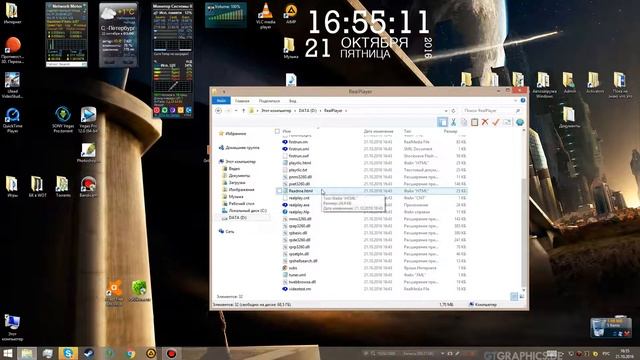Select Локальный диск (C:) in navigation pane
The width and height of the screenshot is (640, 360).
(x=248, y=211)
